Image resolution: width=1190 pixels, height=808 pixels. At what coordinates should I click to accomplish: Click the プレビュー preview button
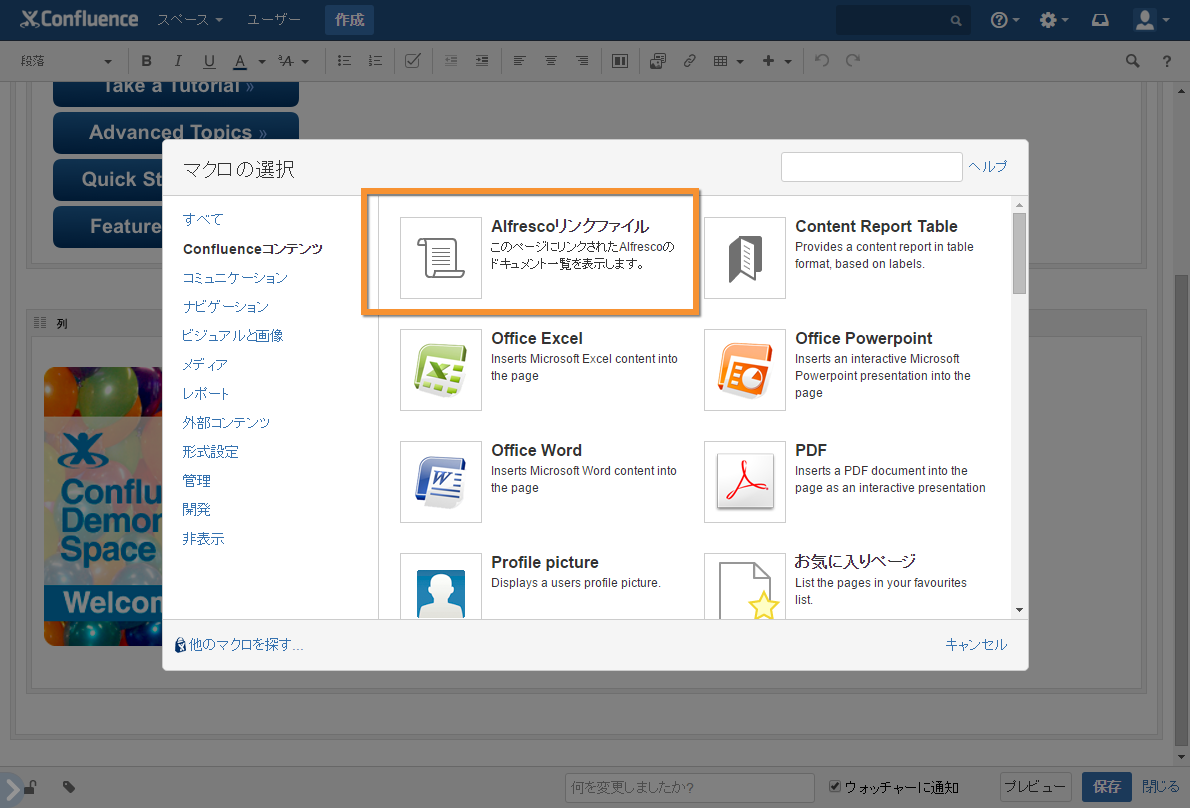(x=1035, y=787)
